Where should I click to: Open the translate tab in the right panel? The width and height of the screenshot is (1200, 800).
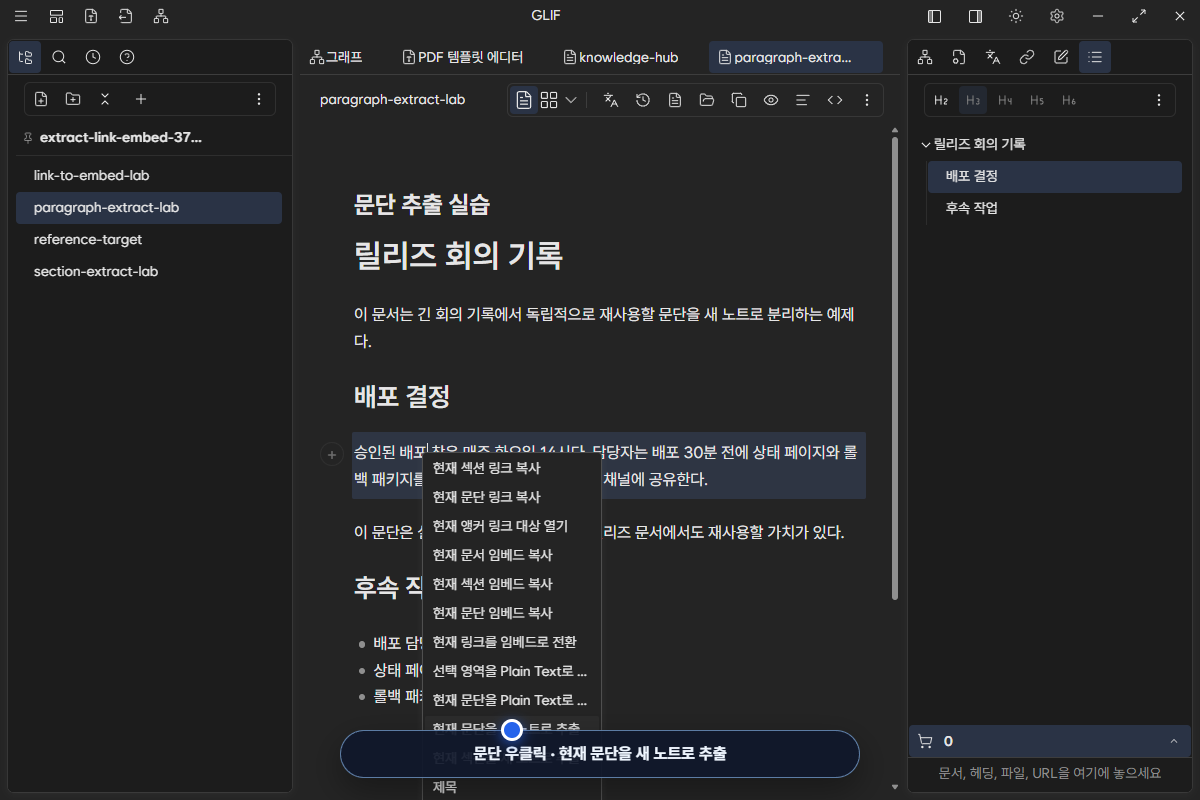[993, 57]
